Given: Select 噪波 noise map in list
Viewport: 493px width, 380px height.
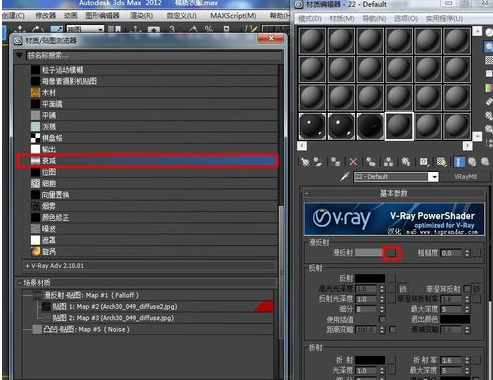Looking at the screenshot, I should [49, 229].
